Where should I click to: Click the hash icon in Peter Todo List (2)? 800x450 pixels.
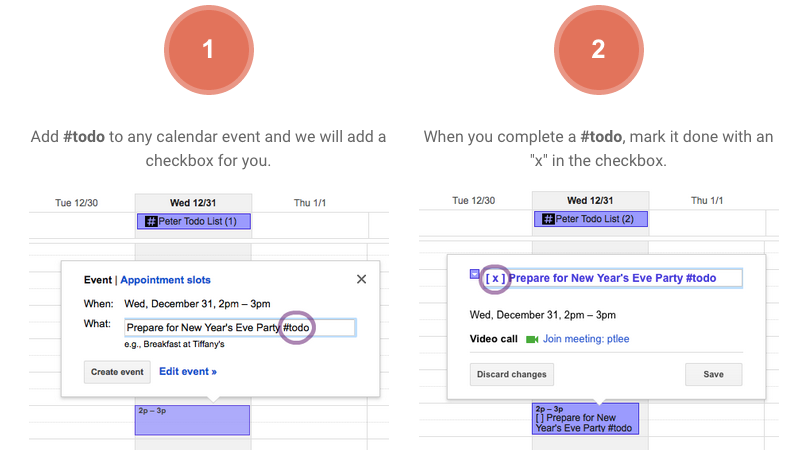click(548, 219)
